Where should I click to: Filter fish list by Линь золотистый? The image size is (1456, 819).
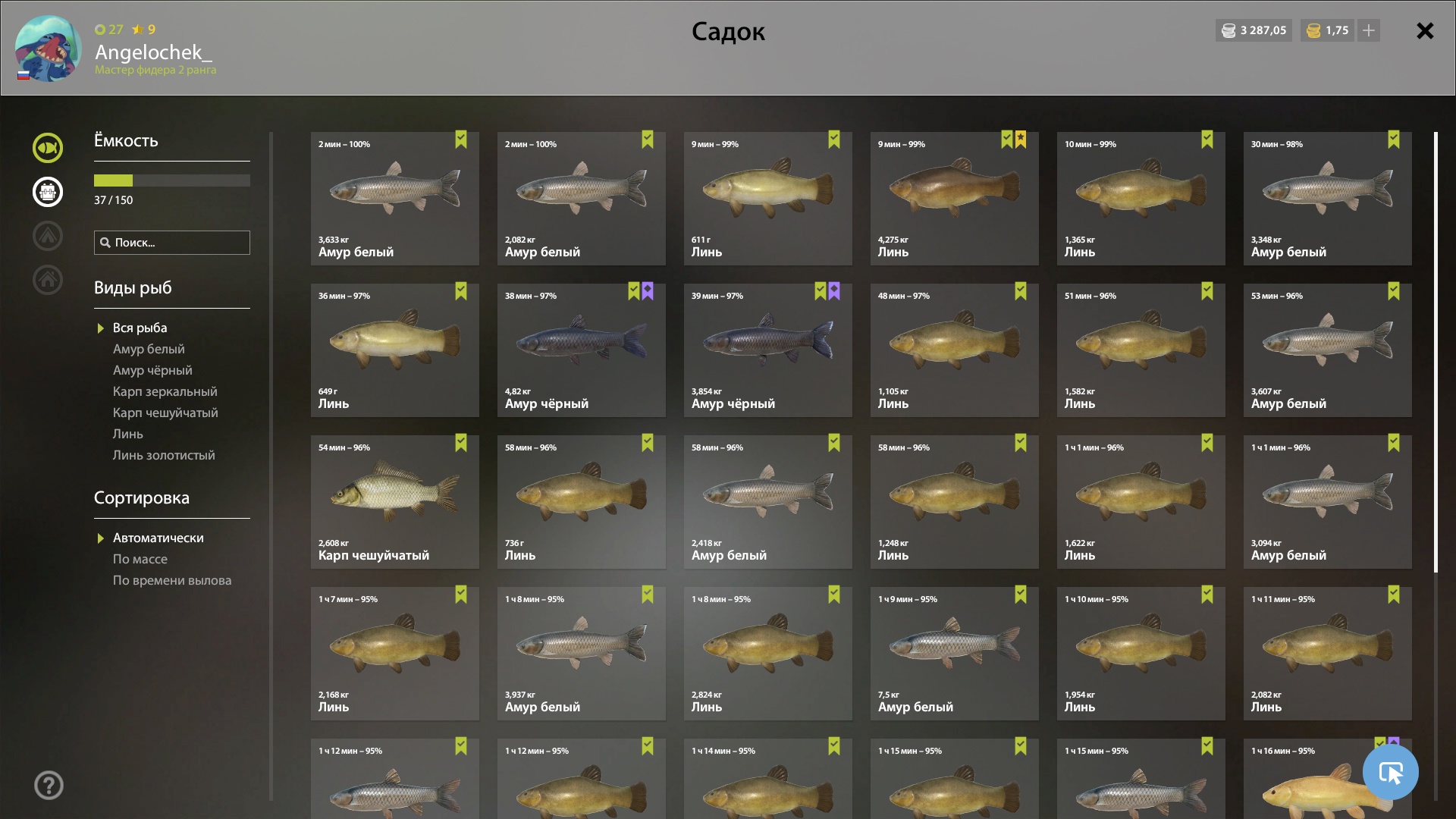tap(164, 455)
